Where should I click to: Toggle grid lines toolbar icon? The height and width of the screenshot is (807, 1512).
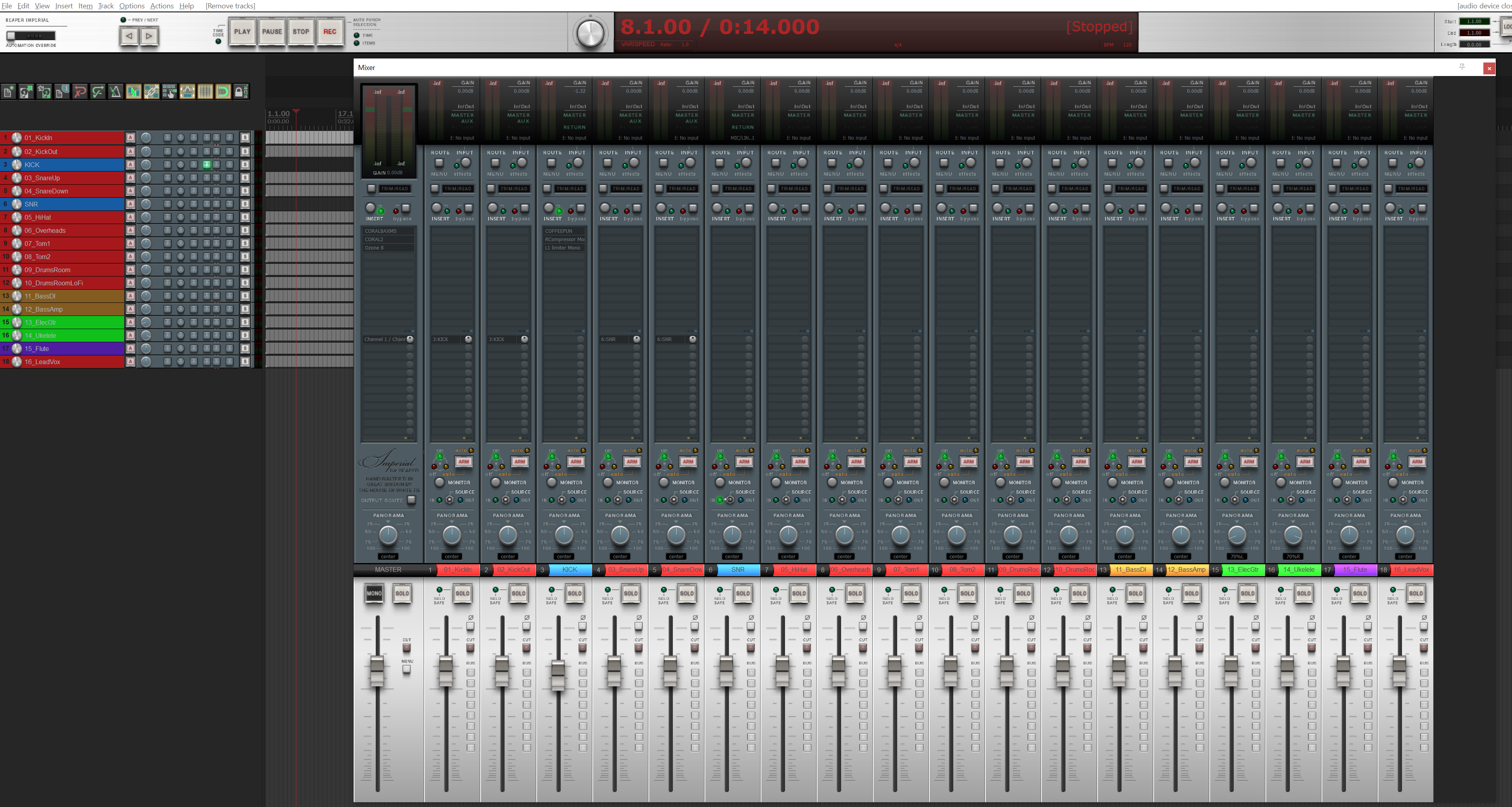tap(205, 92)
